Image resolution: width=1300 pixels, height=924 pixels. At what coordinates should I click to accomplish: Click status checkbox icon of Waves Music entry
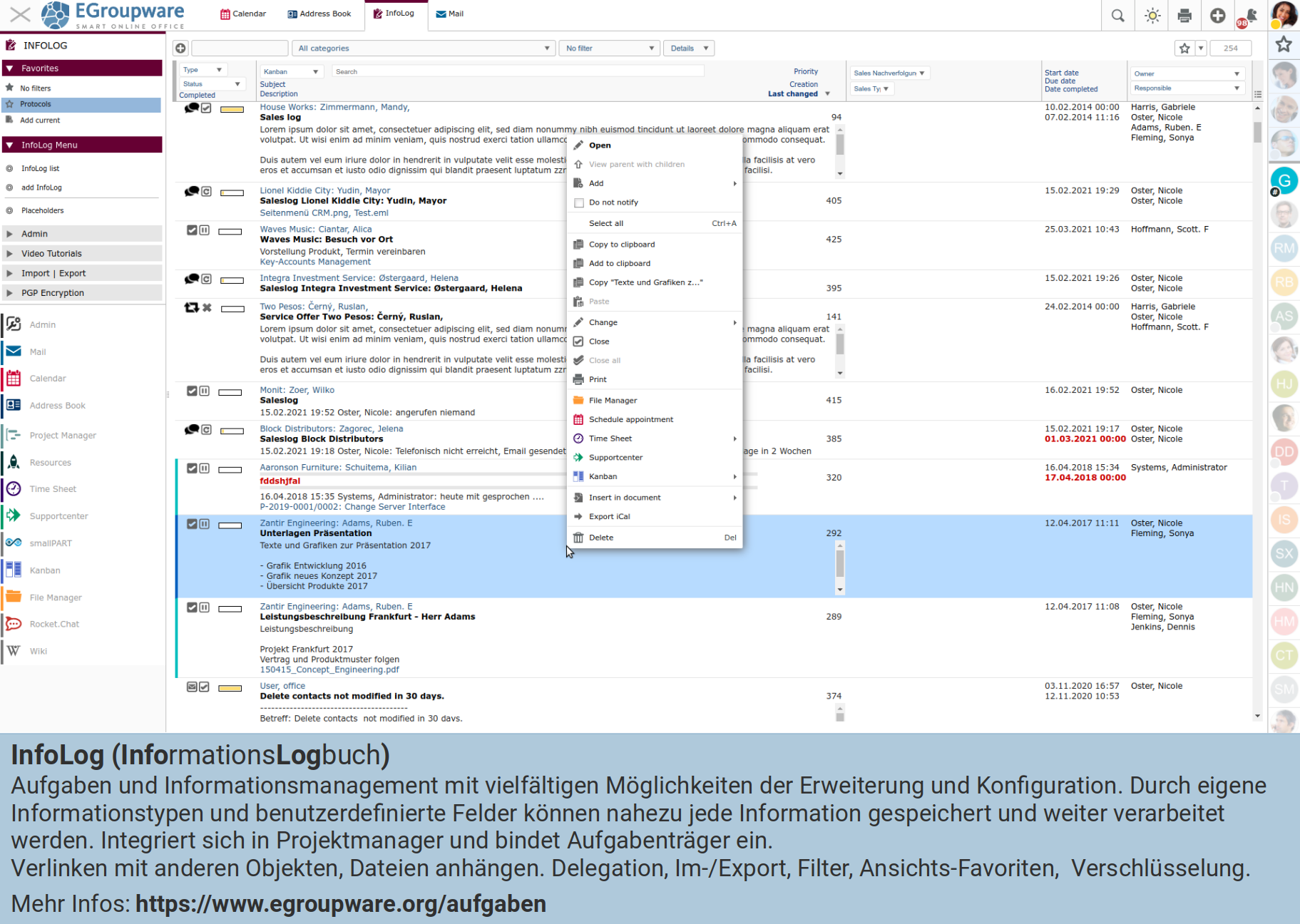click(192, 230)
